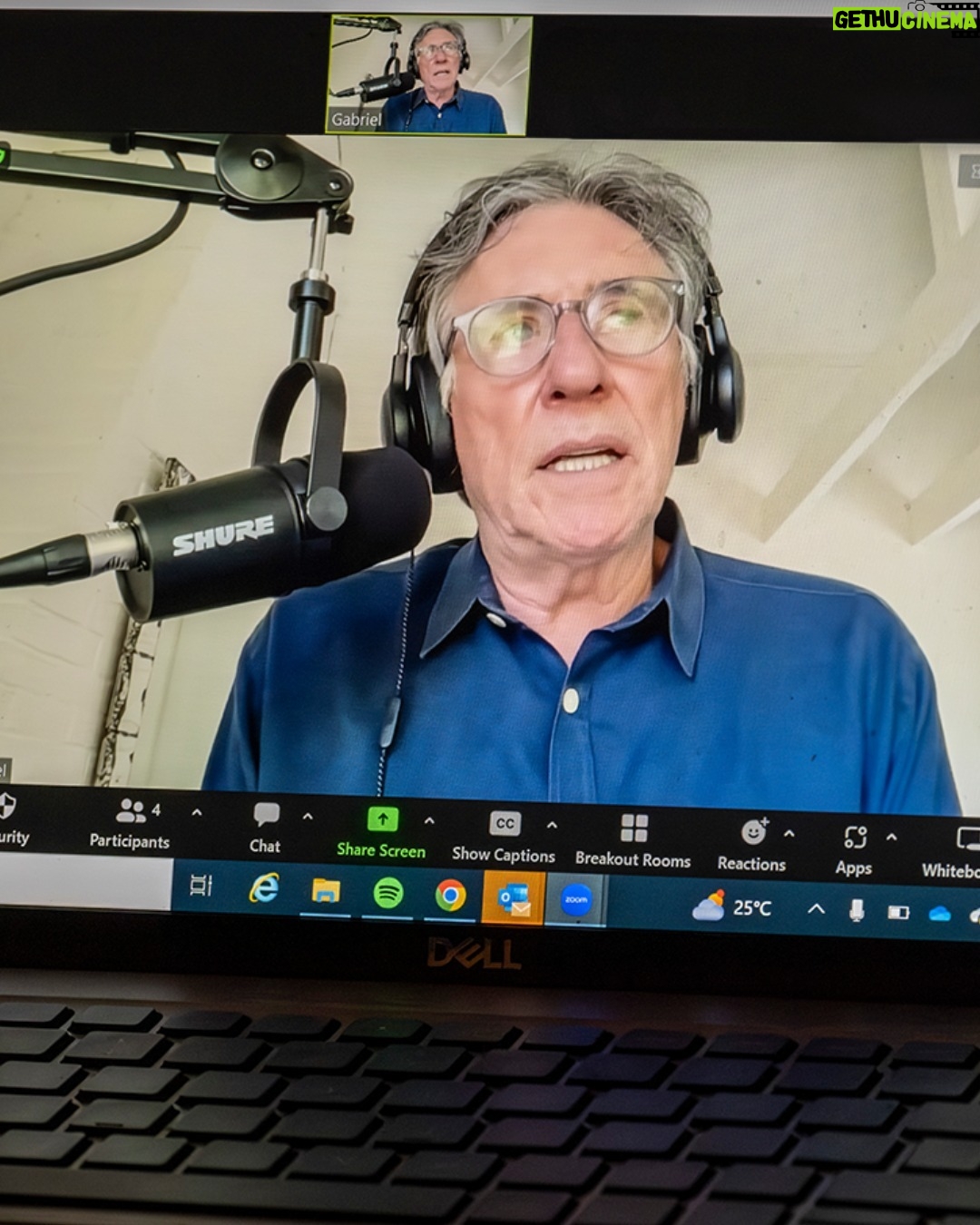Image resolution: width=980 pixels, height=1225 pixels.
Task: Click the green Share Screen button
Action: [381, 832]
